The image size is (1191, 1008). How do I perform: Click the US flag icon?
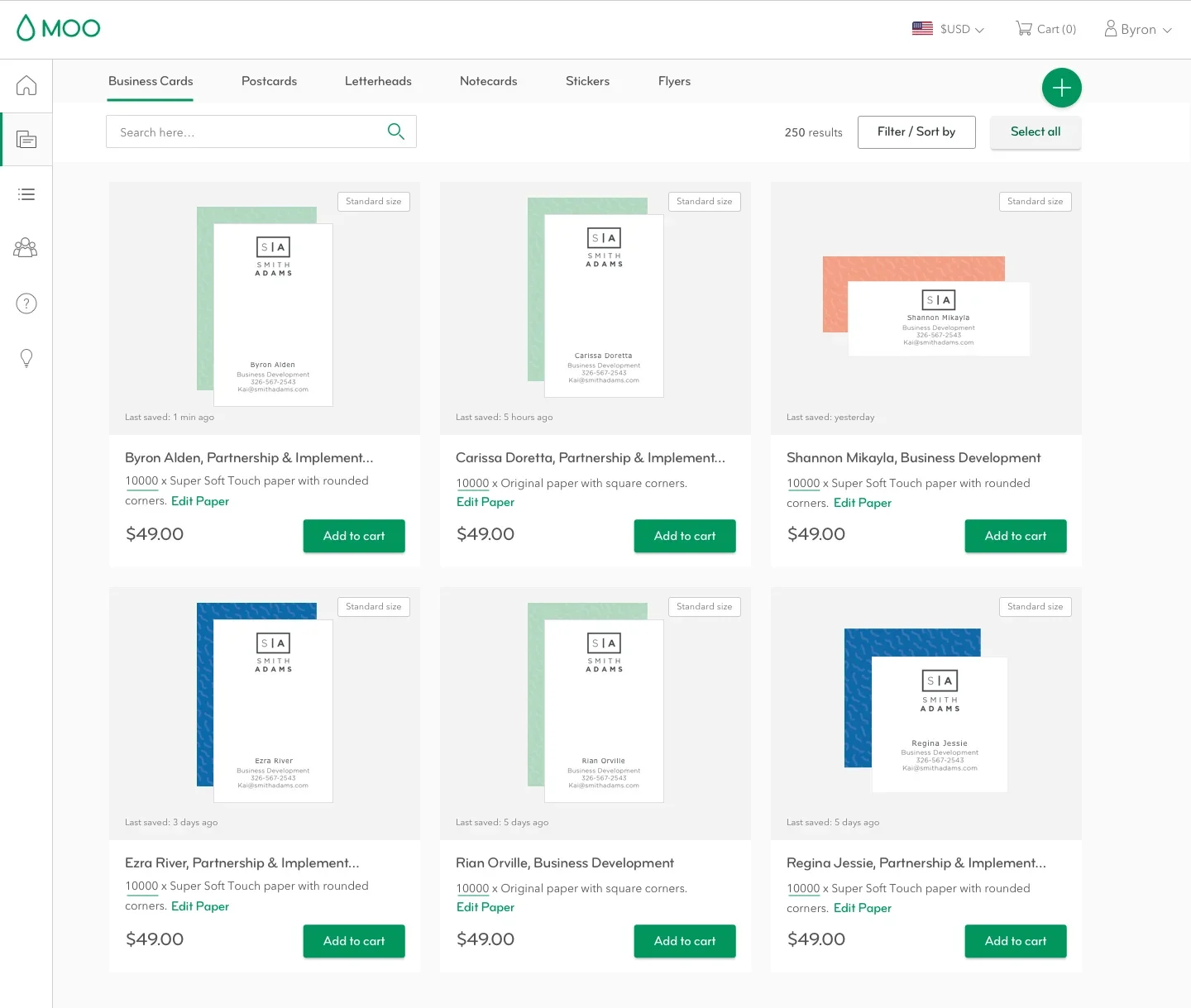point(922,29)
